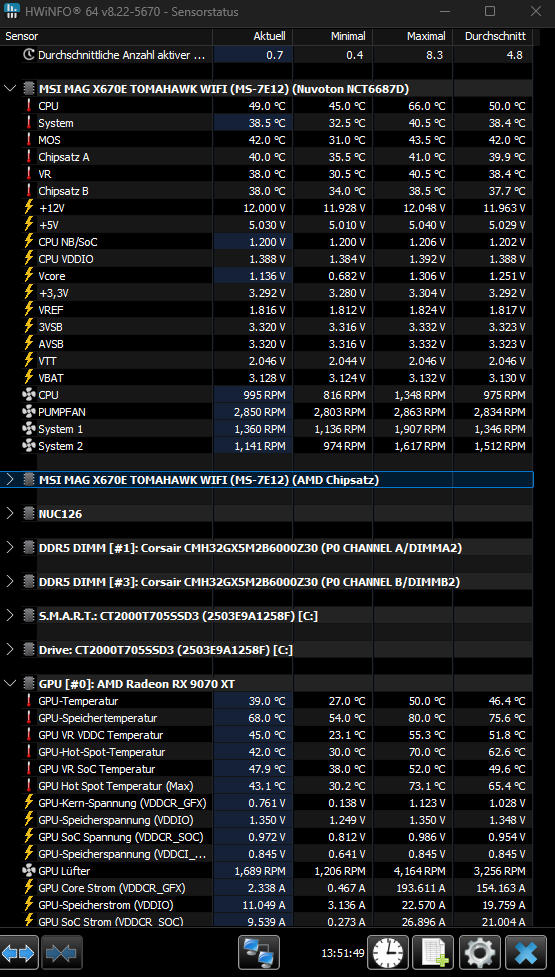Screen dimensions: 555x977
Task: Open sensor settings gear icon
Action: [480, 952]
